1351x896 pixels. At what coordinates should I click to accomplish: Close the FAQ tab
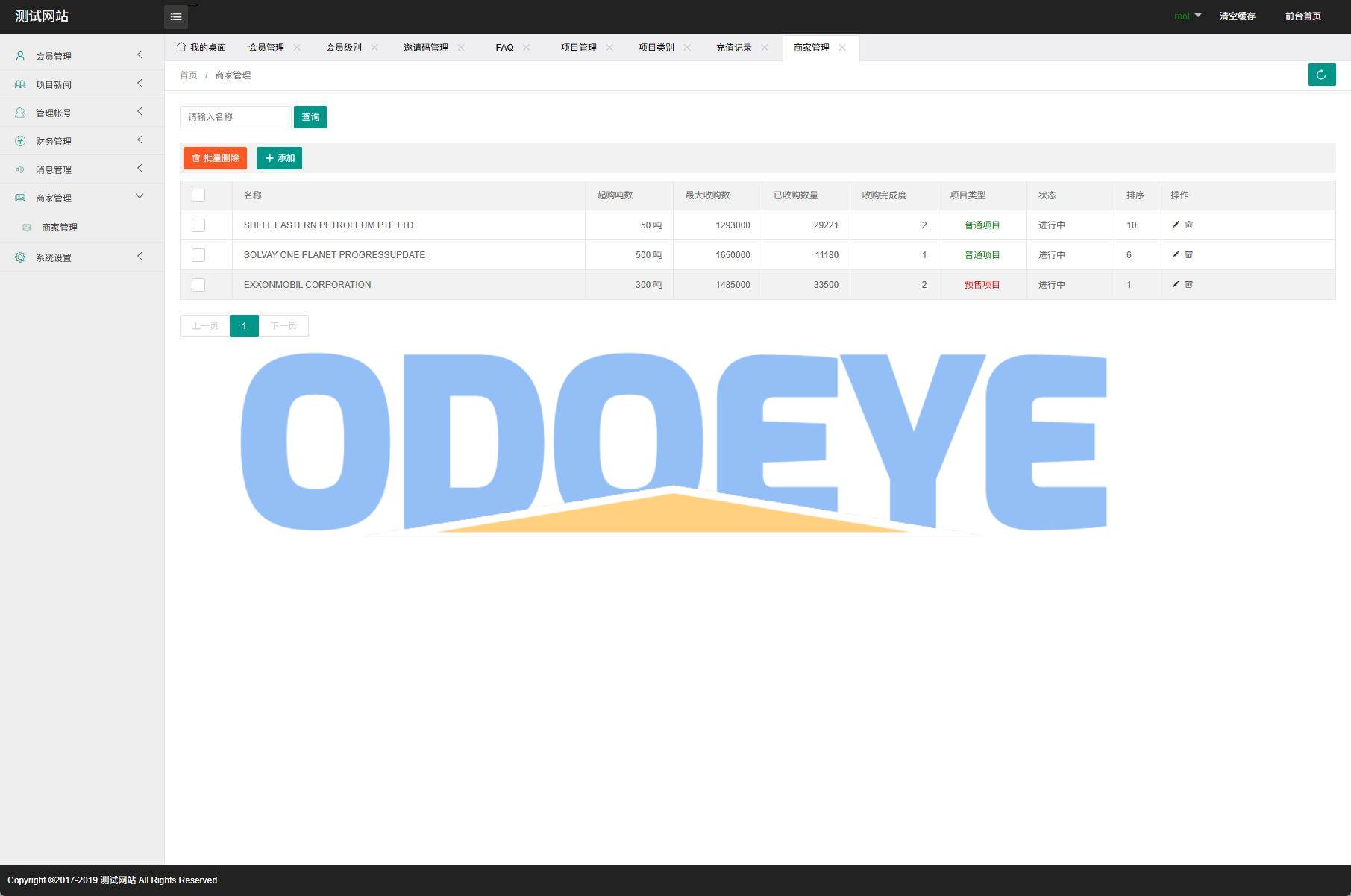click(527, 47)
